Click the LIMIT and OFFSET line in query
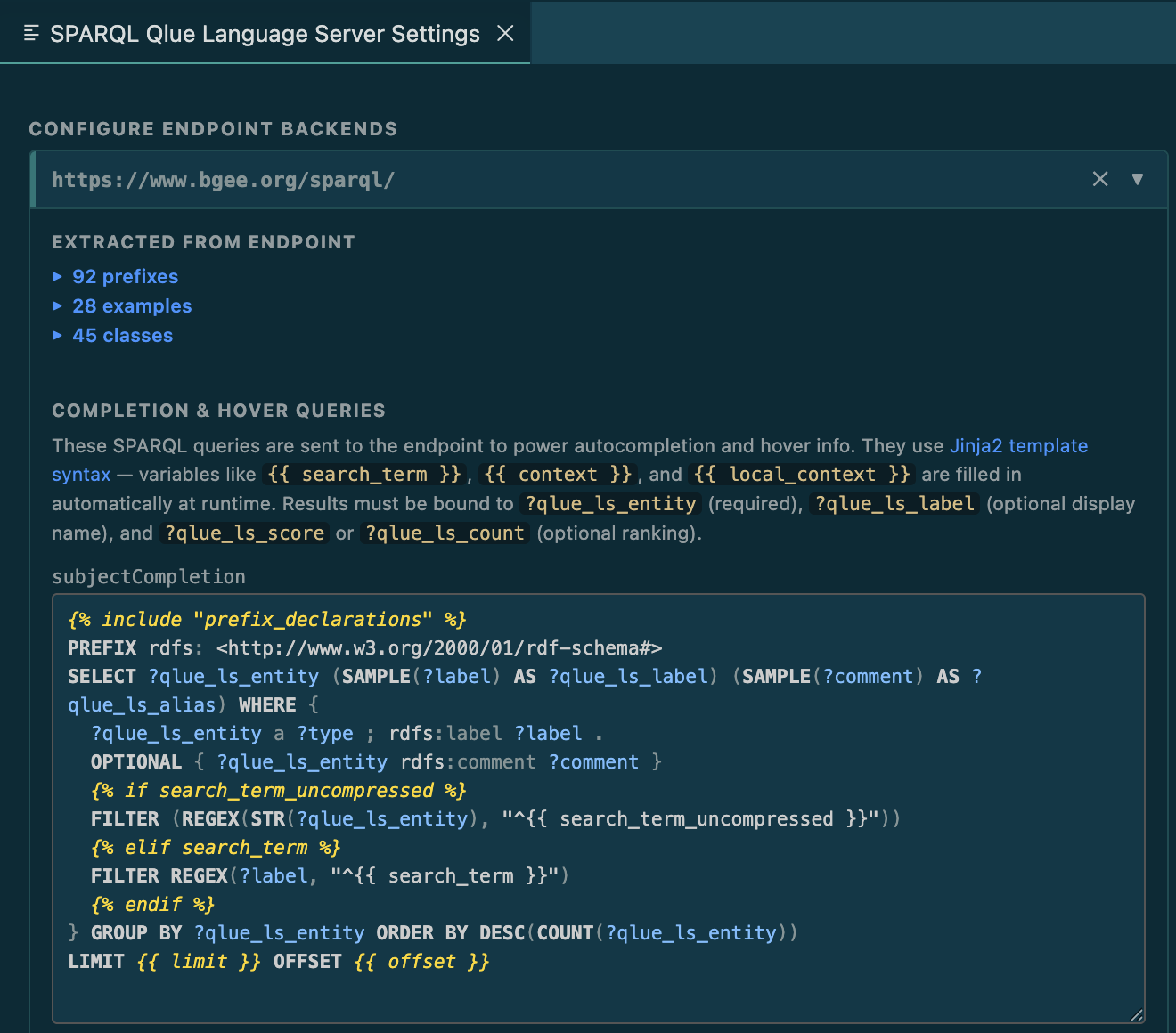 279,962
